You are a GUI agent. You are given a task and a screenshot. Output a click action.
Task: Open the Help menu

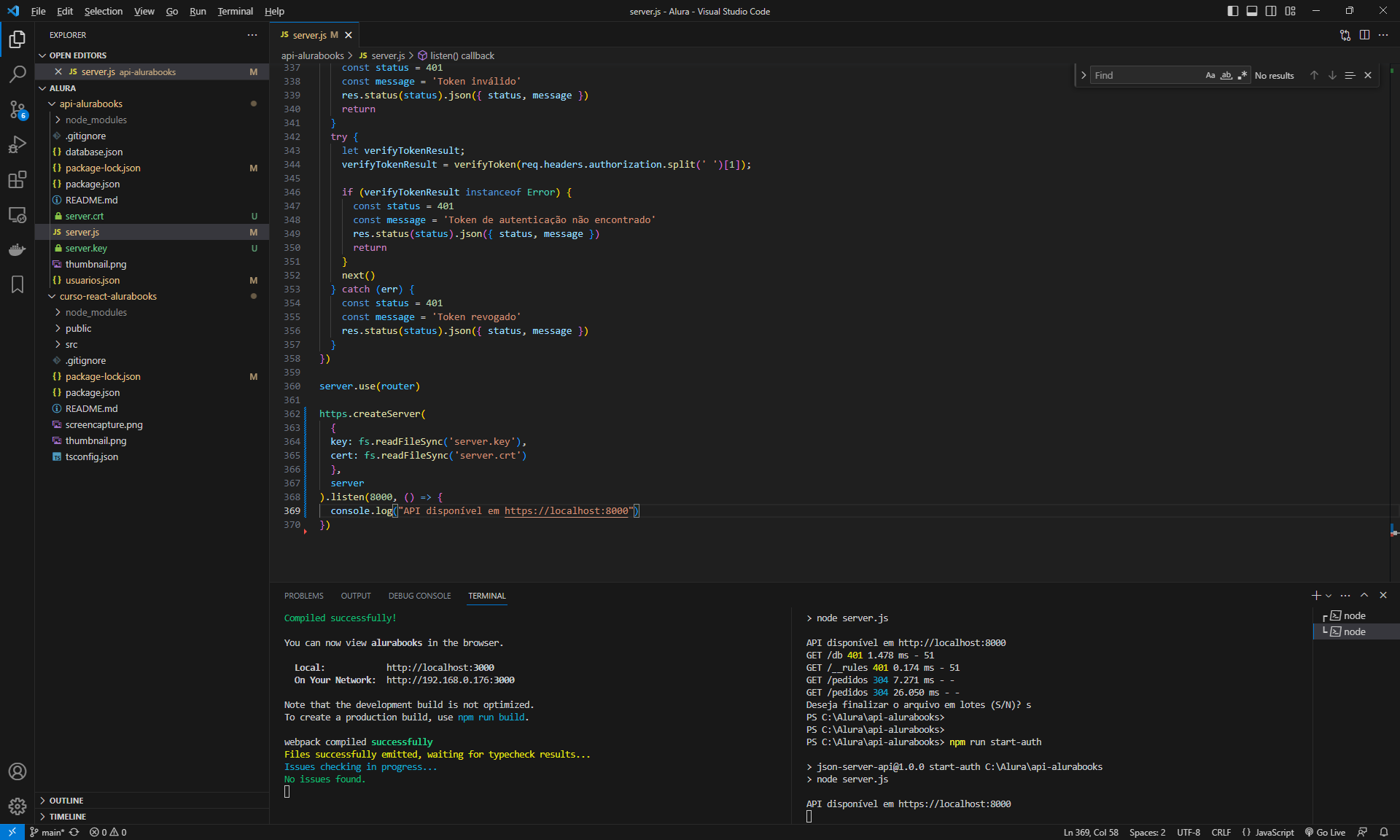274,11
